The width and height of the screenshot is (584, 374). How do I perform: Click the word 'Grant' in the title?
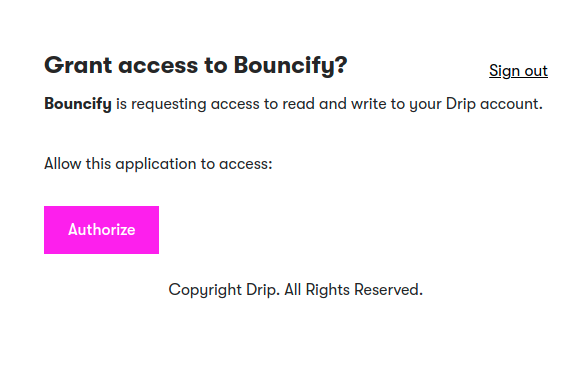[x=78, y=66]
